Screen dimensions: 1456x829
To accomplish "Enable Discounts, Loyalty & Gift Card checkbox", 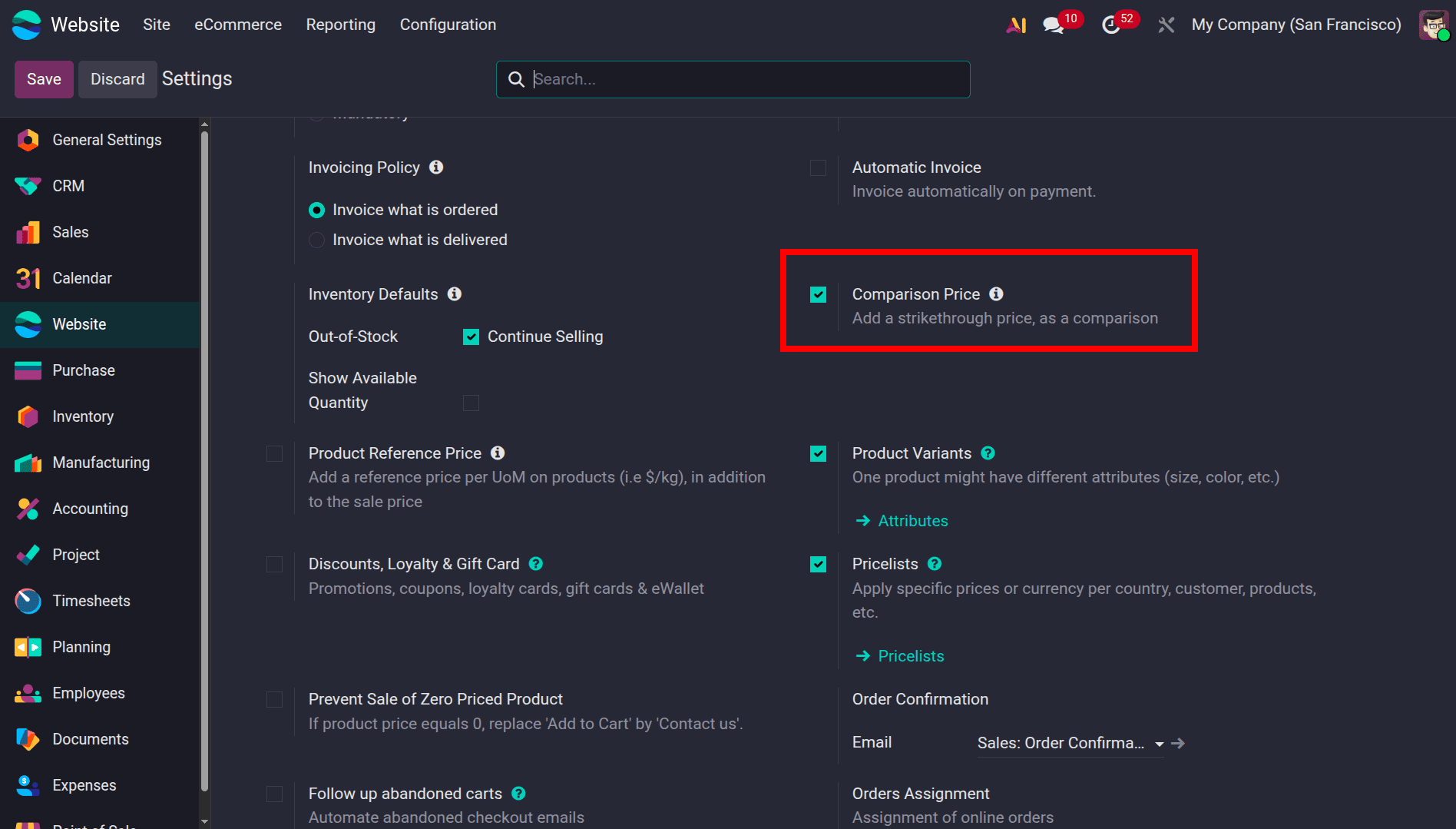I will (x=275, y=565).
